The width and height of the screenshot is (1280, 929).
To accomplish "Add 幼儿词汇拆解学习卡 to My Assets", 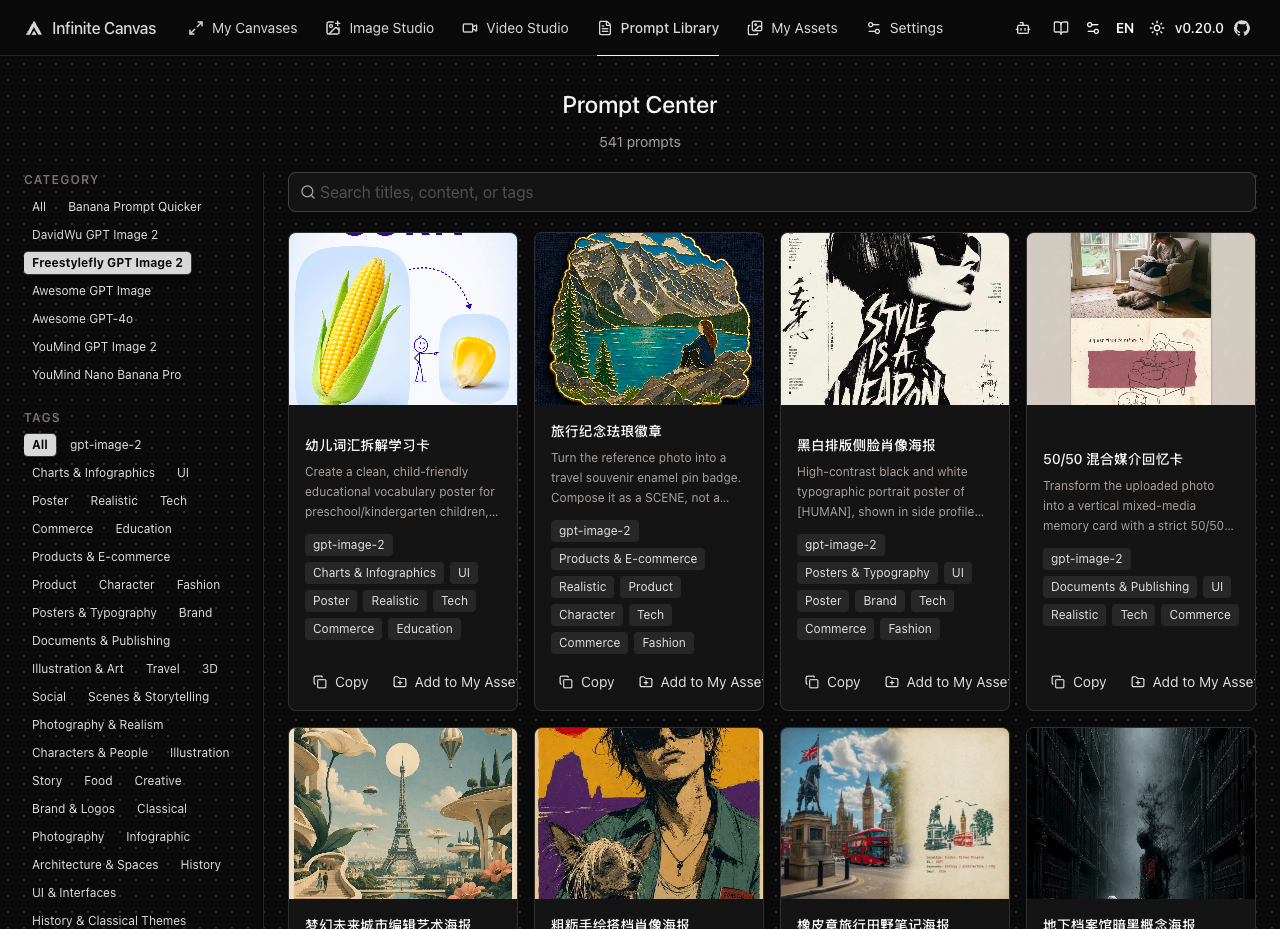I will tap(455, 682).
